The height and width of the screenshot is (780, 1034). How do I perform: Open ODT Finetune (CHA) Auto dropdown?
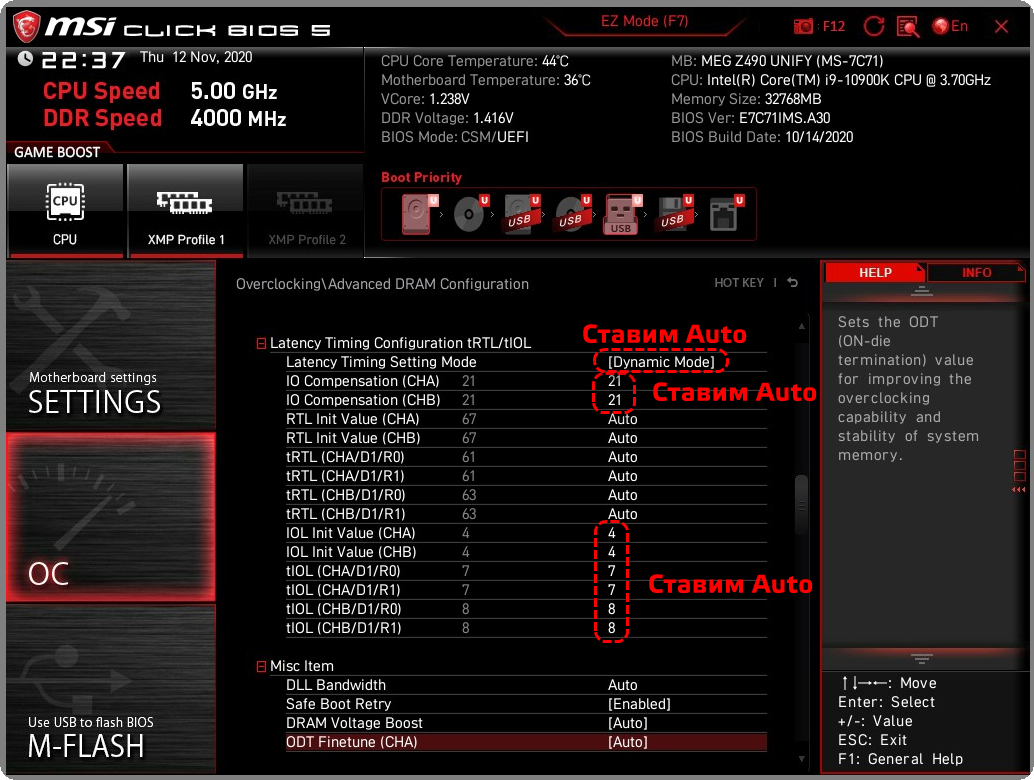click(627, 742)
